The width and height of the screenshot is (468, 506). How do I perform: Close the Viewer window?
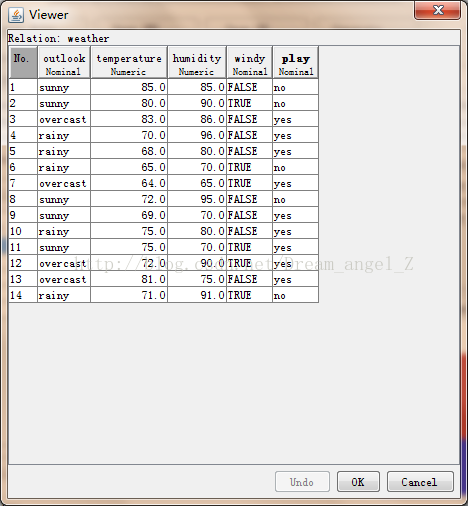coord(438,10)
